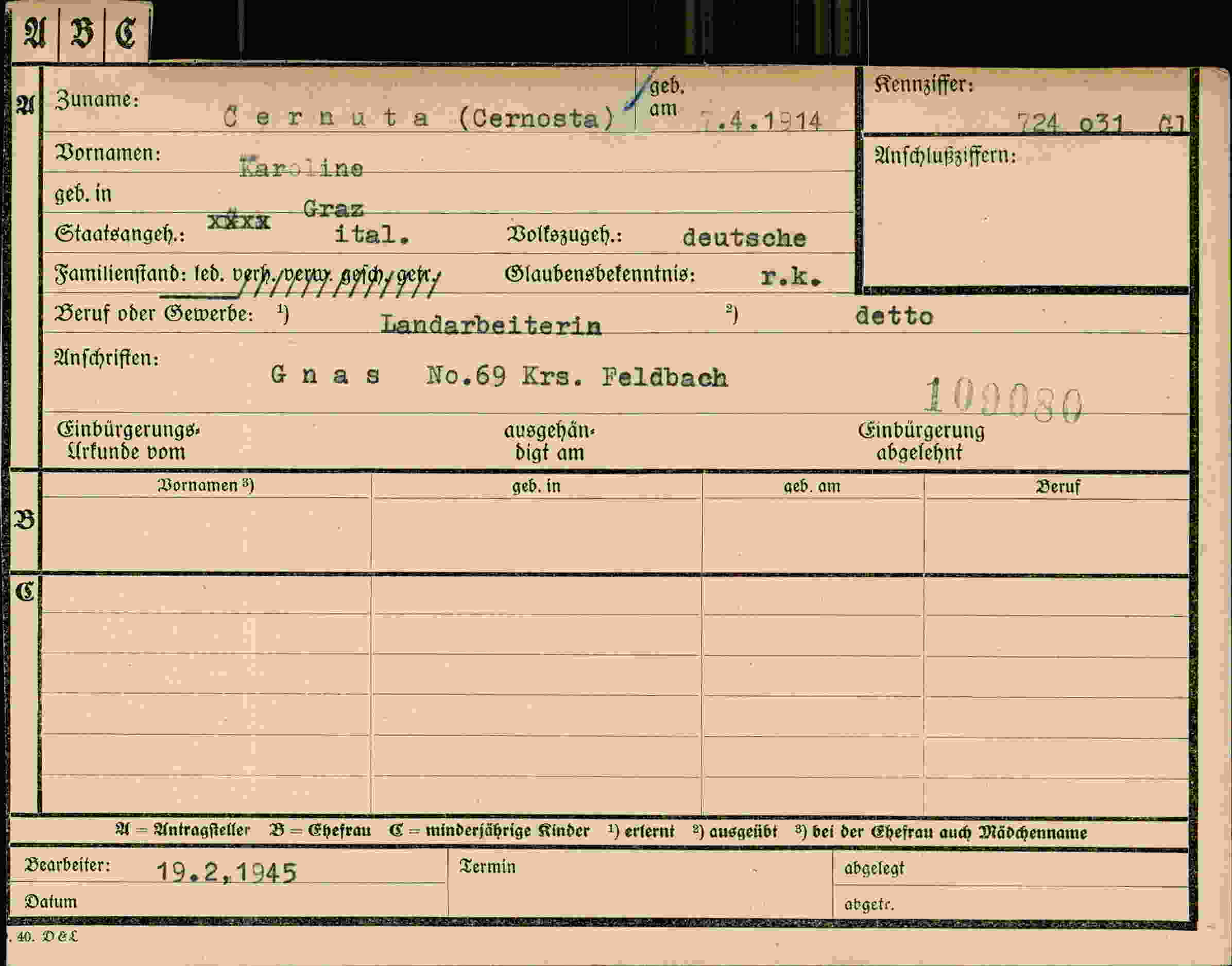Click the legend entry 'B = Ehefrau'
This screenshot has height=966, width=1232.
320,830
